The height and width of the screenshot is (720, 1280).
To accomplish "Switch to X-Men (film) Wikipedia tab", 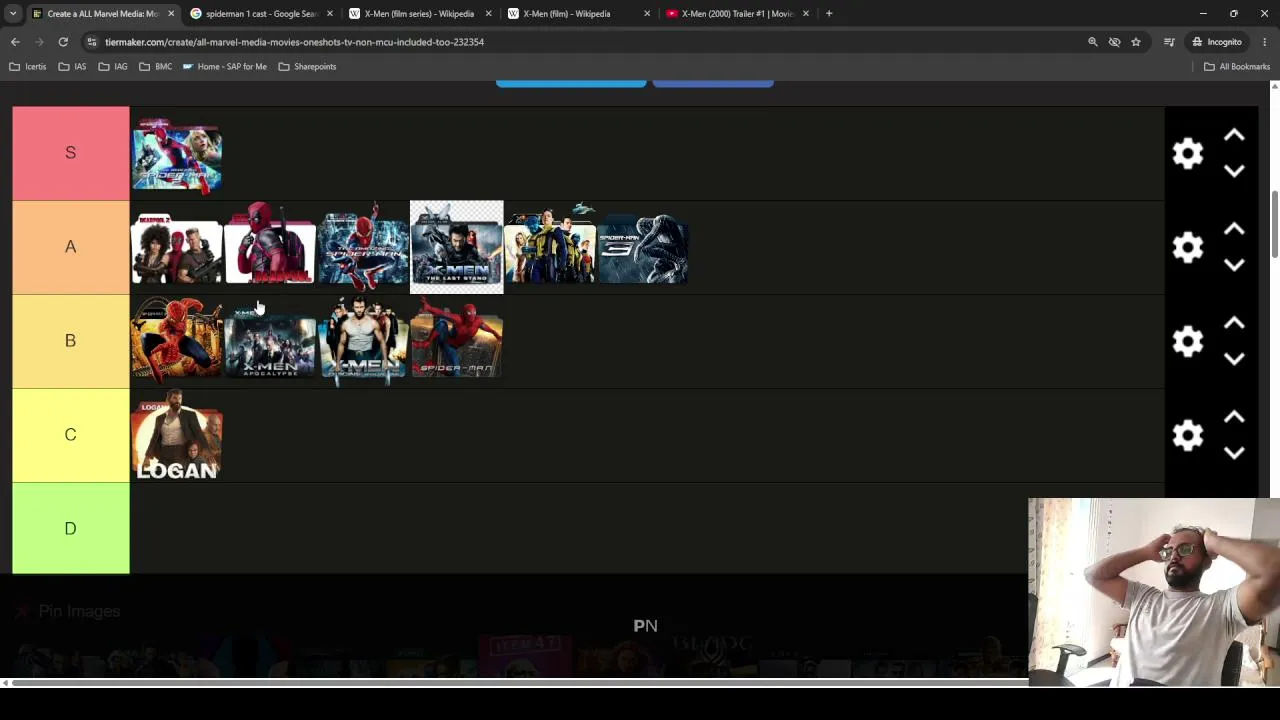I will pos(578,14).
